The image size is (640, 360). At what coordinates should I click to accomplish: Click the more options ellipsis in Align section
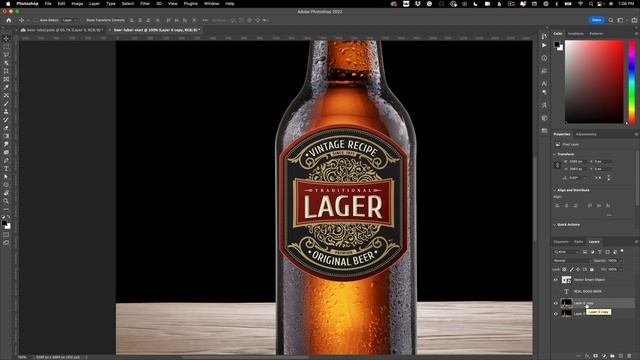pyautogui.click(x=609, y=215)
